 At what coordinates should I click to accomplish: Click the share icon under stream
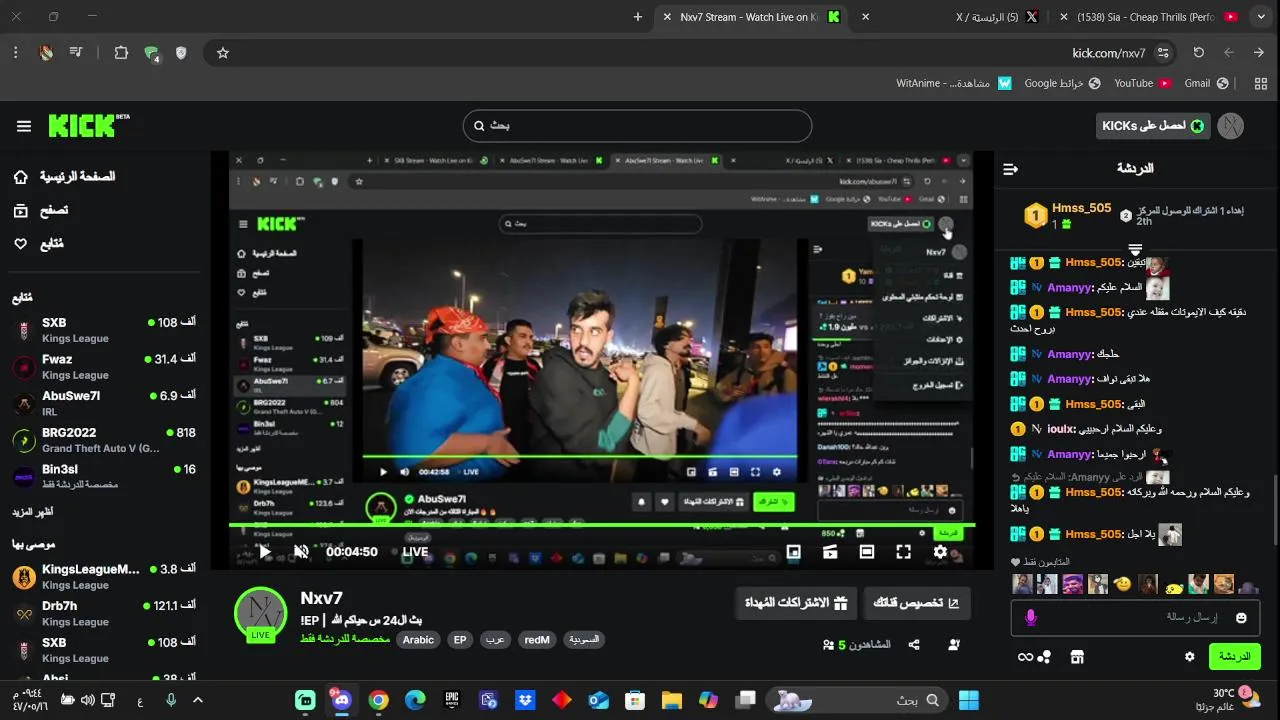tap(914, 645)
